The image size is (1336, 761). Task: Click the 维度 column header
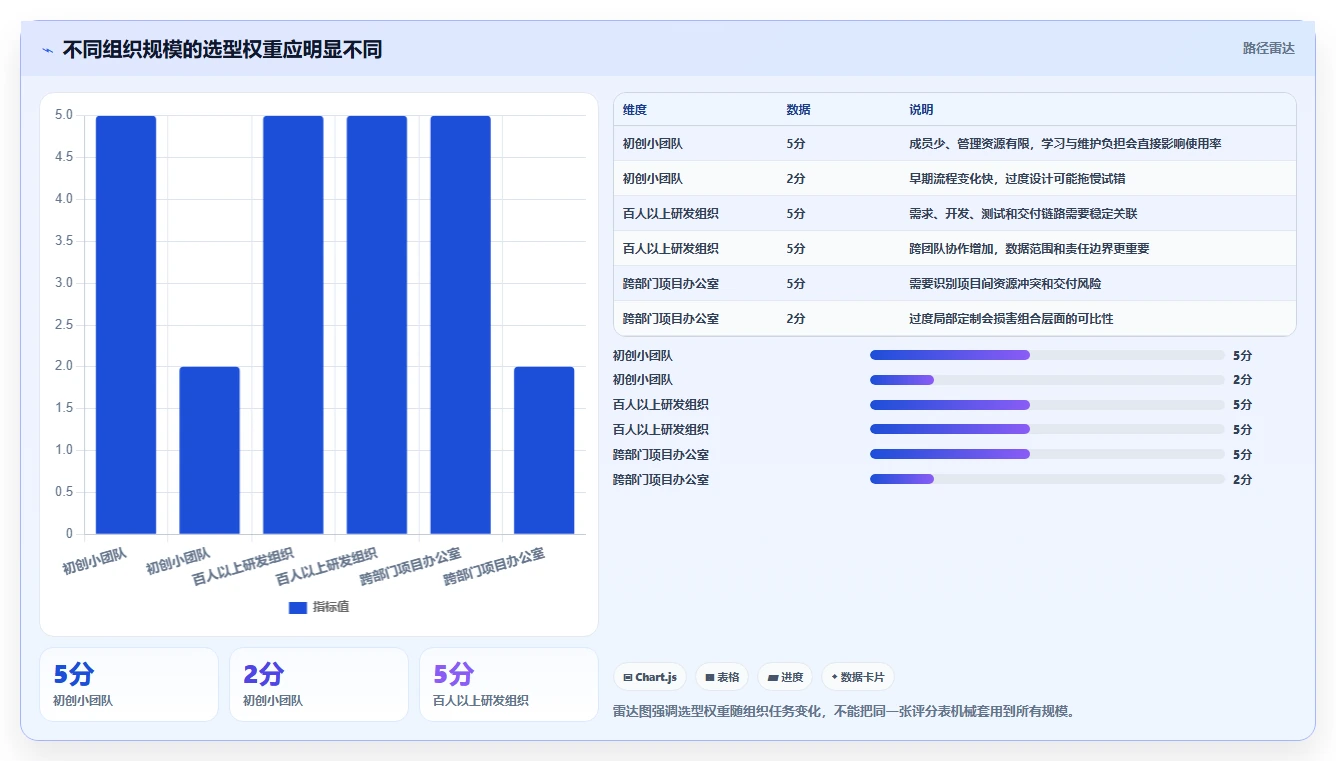click(635, 110)
